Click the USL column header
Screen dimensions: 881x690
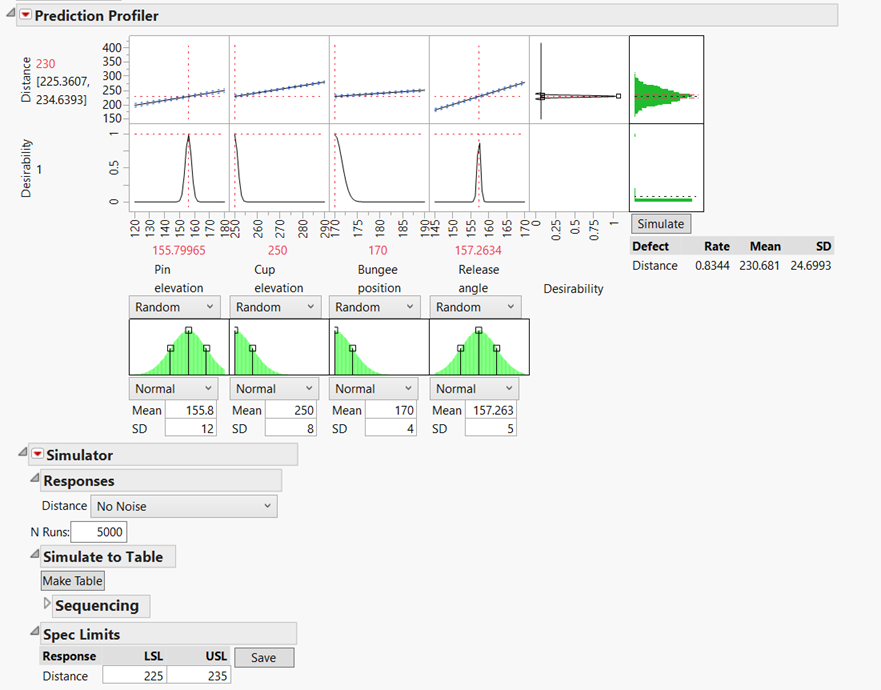[x=216, y=656]
